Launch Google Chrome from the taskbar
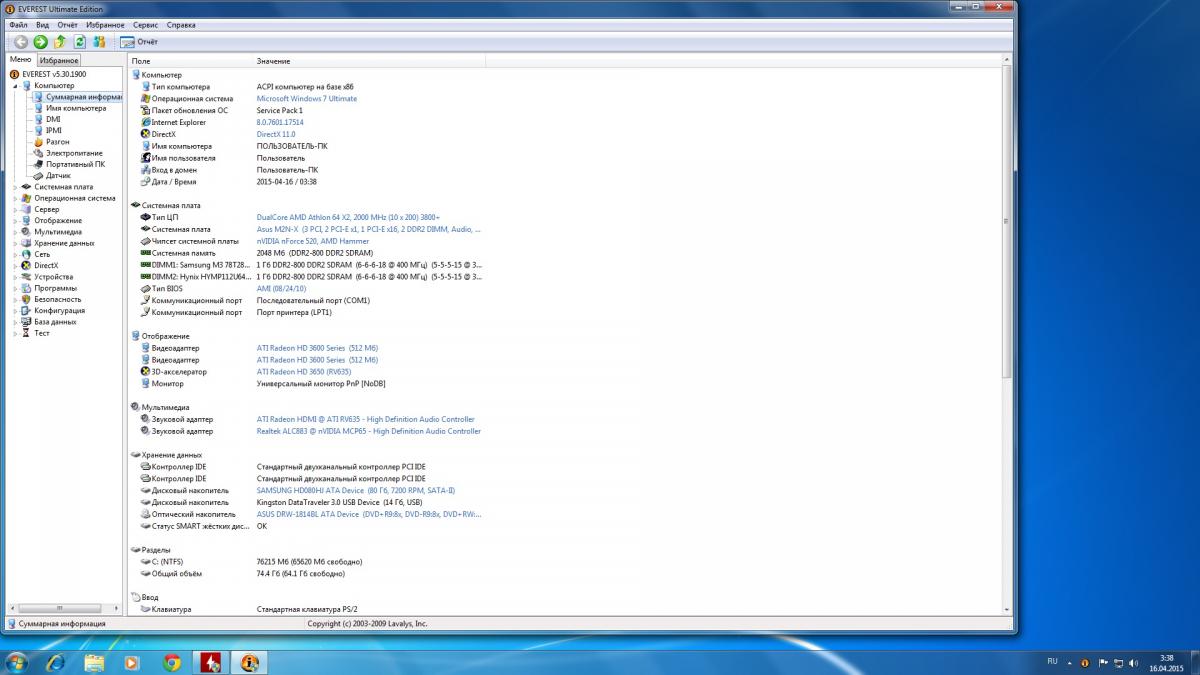Screen dimensions: 1200x675 (x=171, y=662)
